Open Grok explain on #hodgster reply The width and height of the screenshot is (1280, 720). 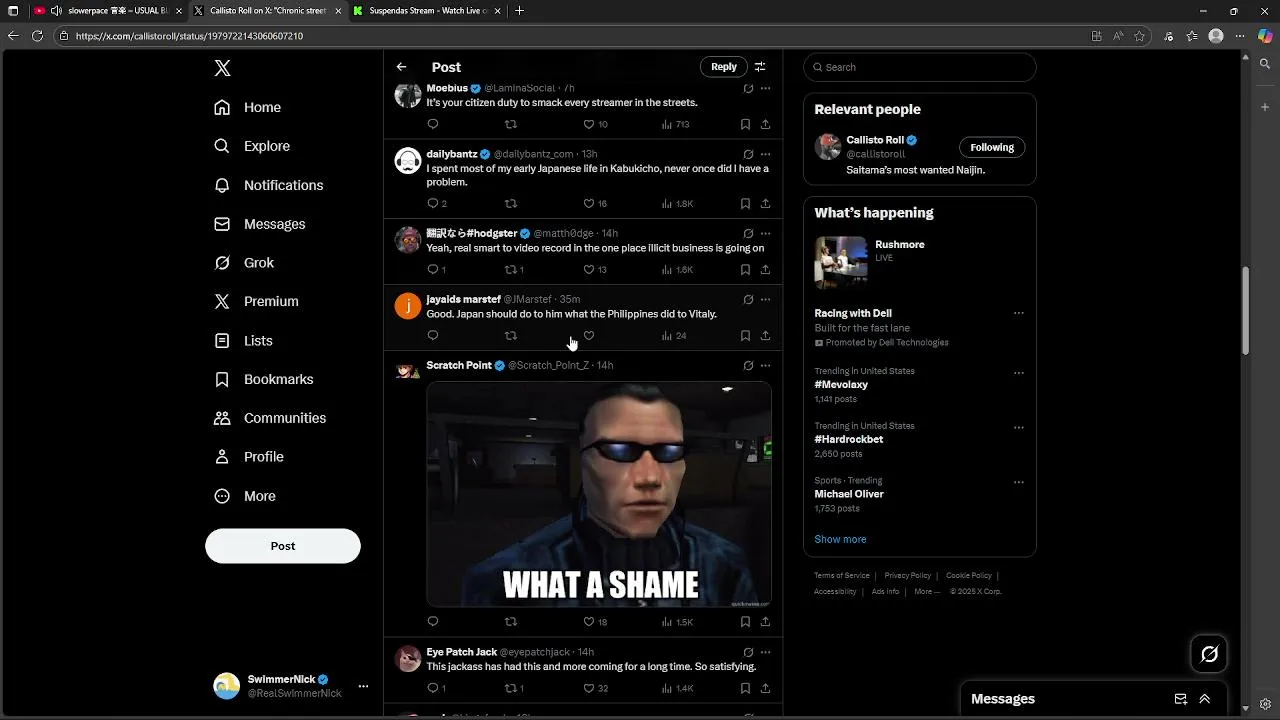pos(748,233)
